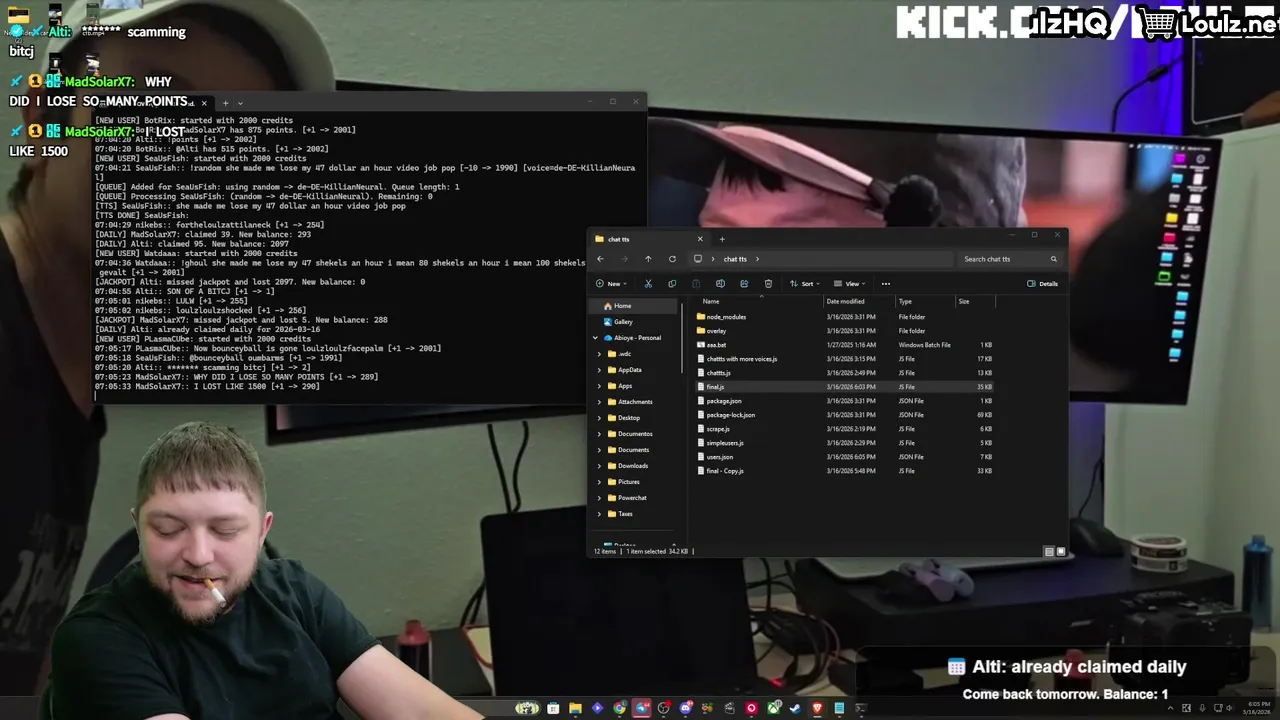Toggle the Details pane
1280x720 pixels.
pyautogui.click(x=1042, y=283)
